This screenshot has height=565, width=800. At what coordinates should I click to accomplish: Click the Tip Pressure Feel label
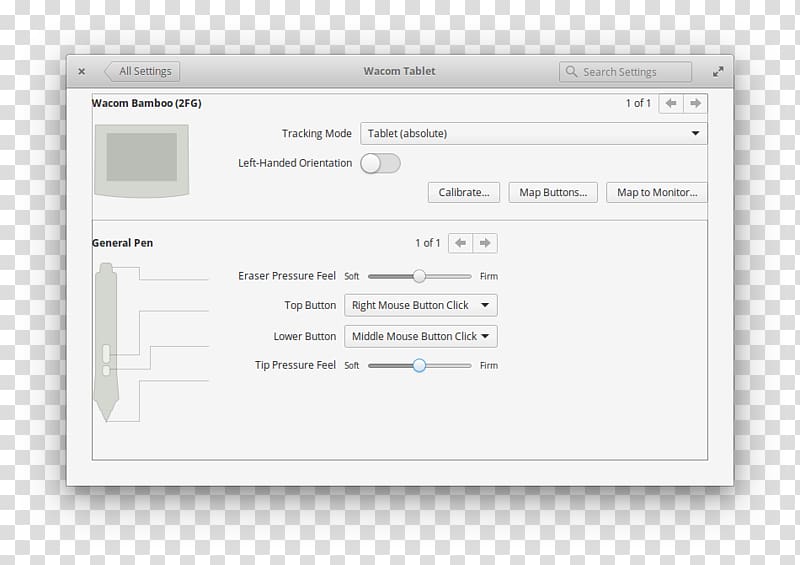[295, 365]
